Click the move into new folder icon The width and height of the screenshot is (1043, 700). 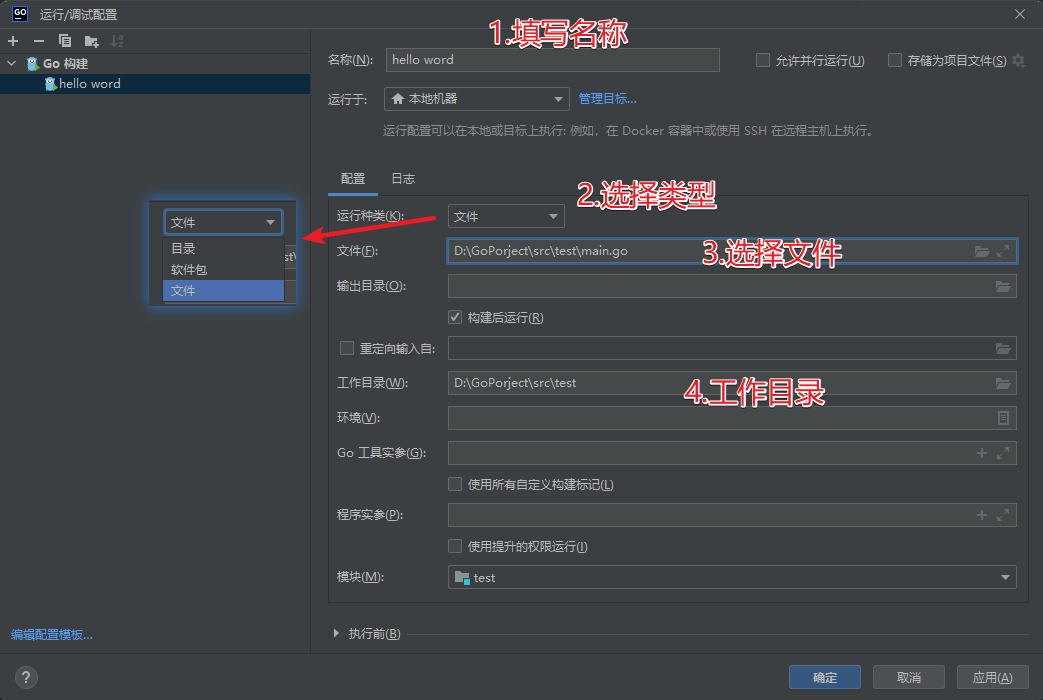91,41
